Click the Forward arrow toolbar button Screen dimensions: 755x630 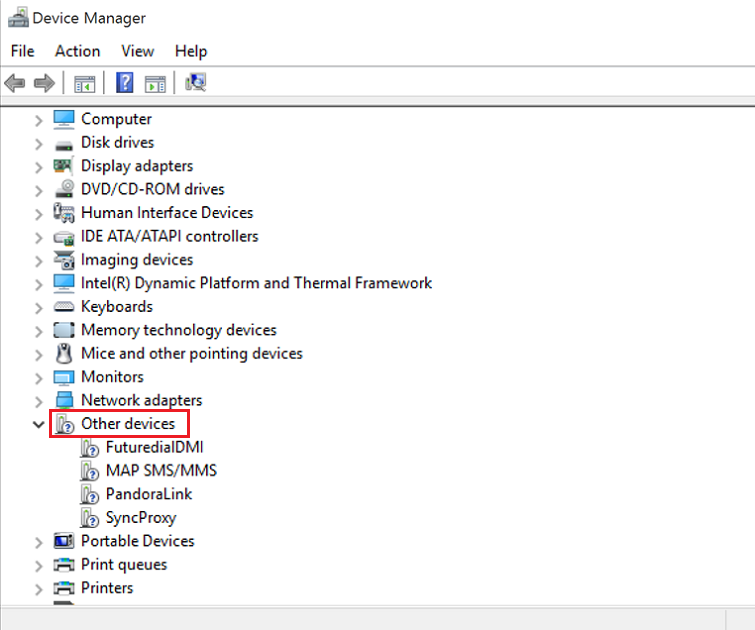pos(43,83)
